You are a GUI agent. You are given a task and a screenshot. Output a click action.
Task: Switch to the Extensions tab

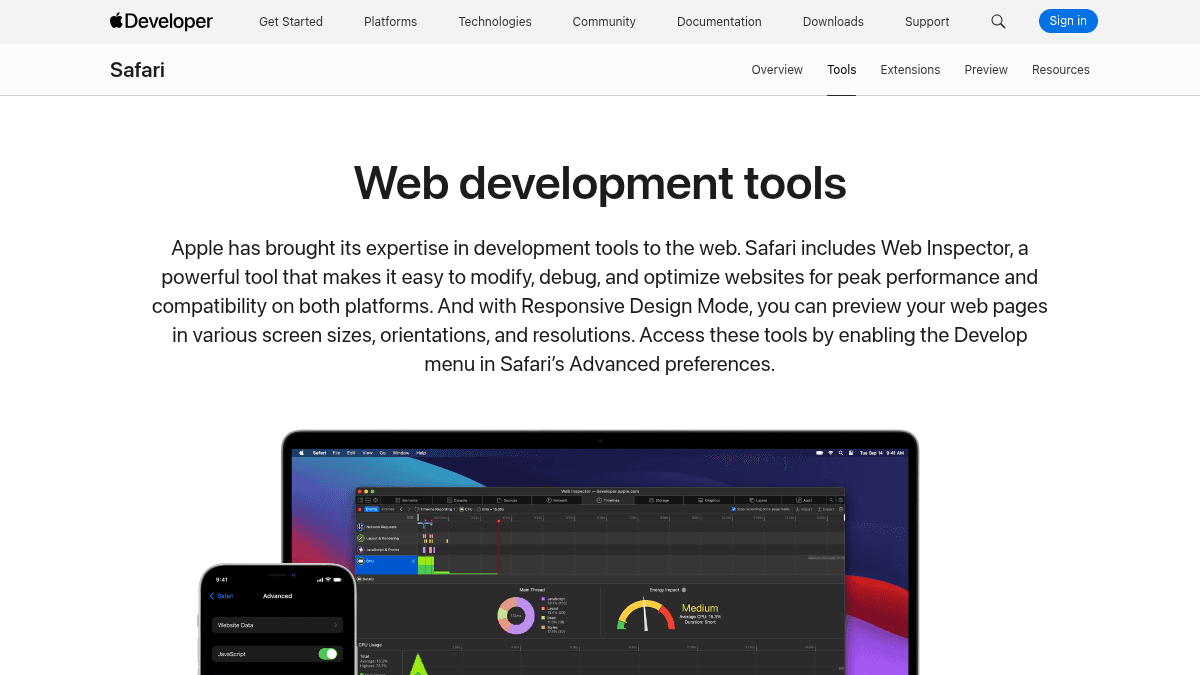tap(910, 70)
